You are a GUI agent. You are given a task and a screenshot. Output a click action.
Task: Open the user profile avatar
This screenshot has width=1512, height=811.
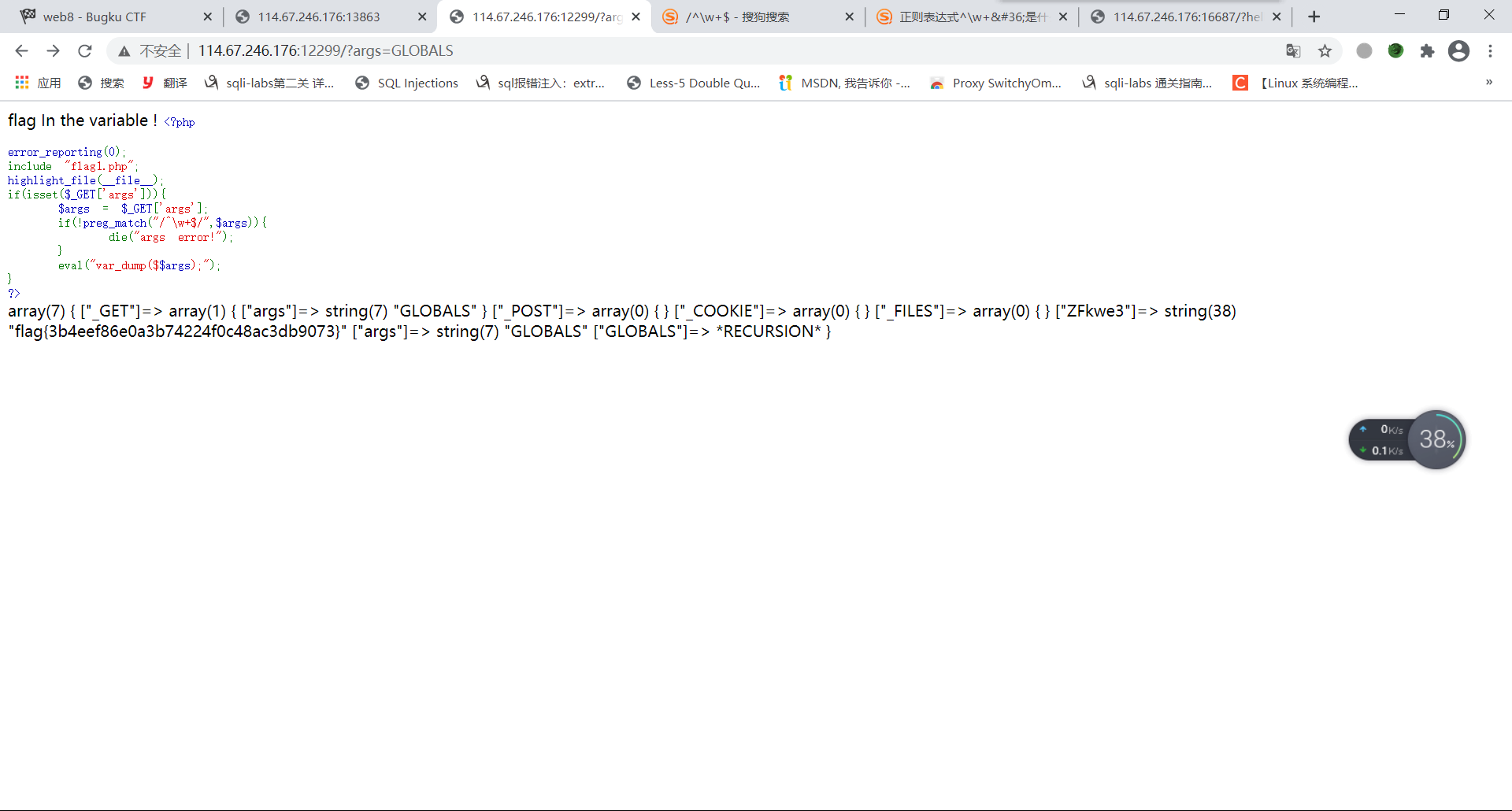1458,51
